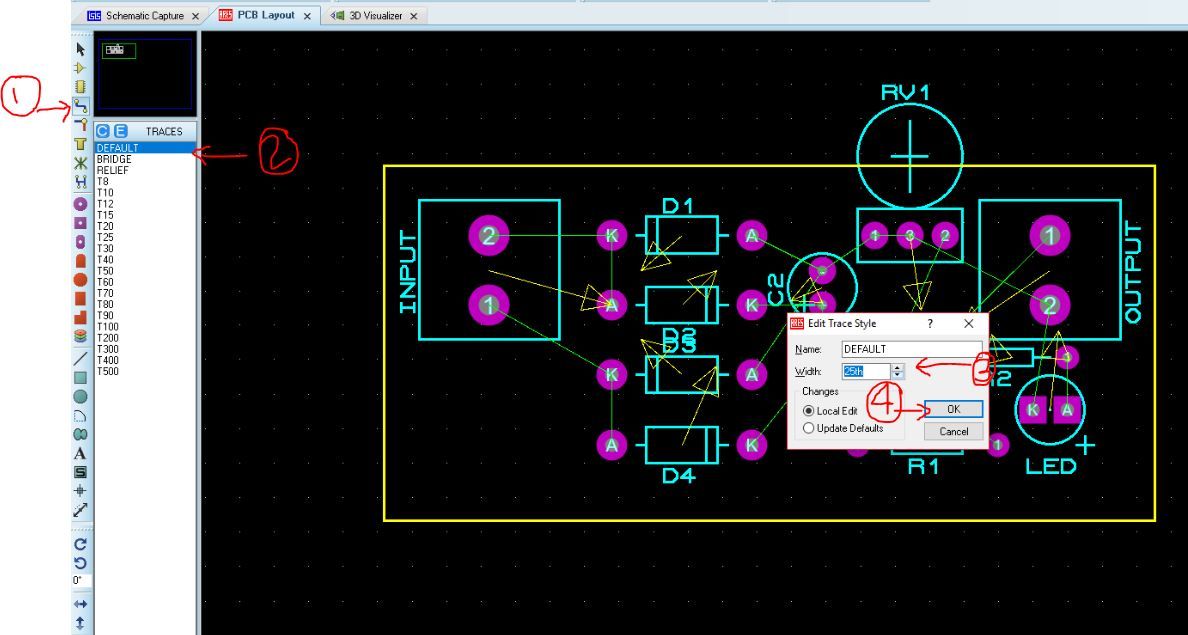Click the Rotate Clockwise icon
This screenshot has height=635, width=1188.
(80, 544)
